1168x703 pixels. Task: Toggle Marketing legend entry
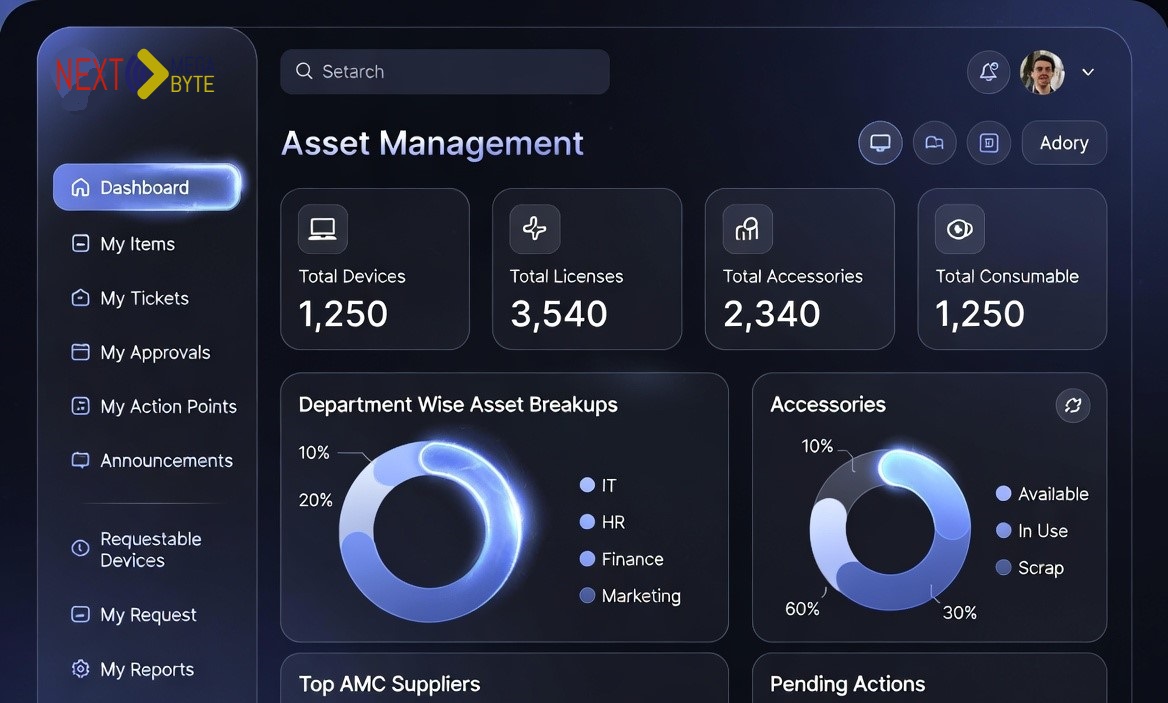[630, 596]
